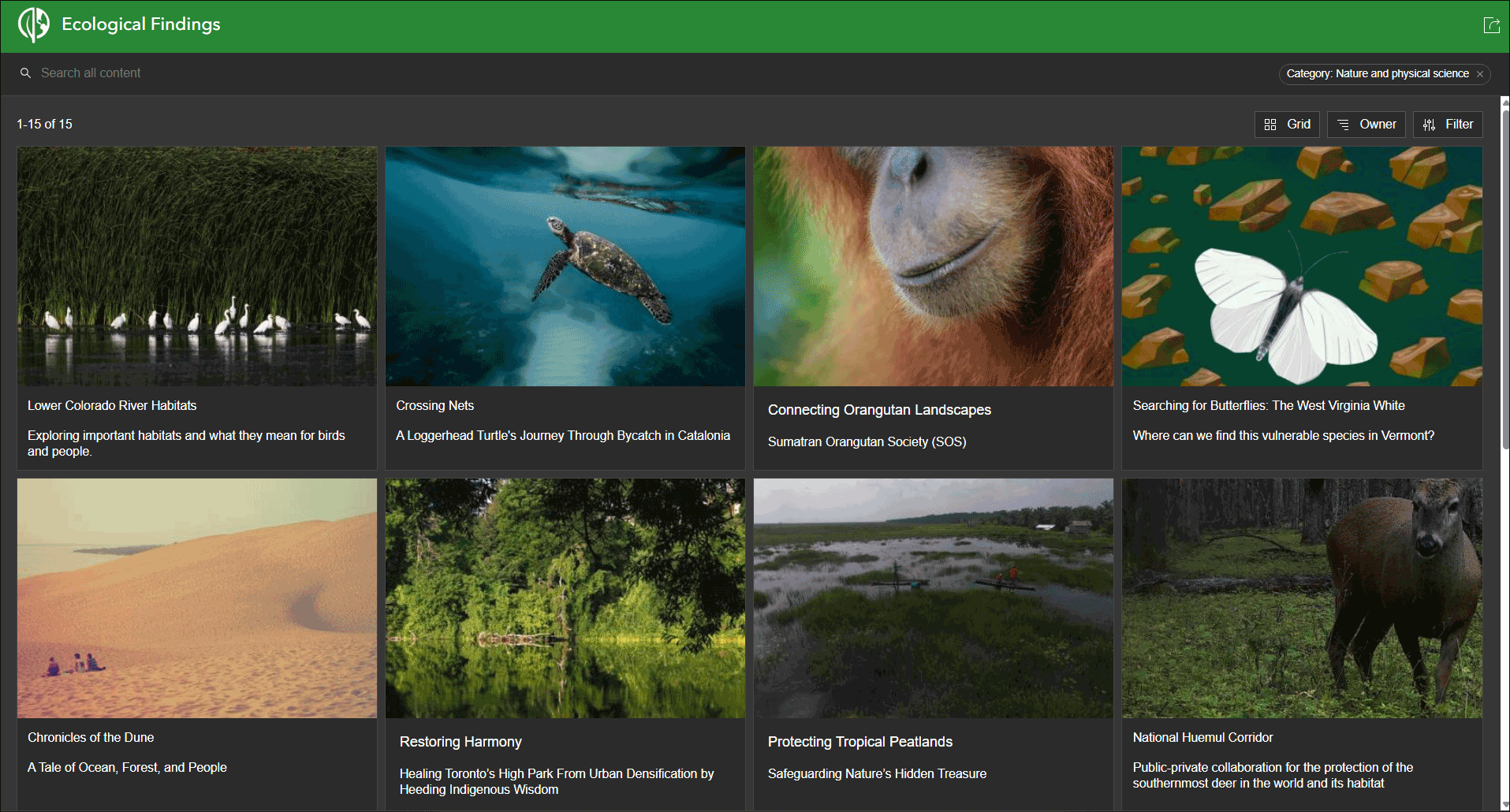Click the Ecological Findings leaf logo
This screenshot has height=812, width=1510.
pos(34,24)
